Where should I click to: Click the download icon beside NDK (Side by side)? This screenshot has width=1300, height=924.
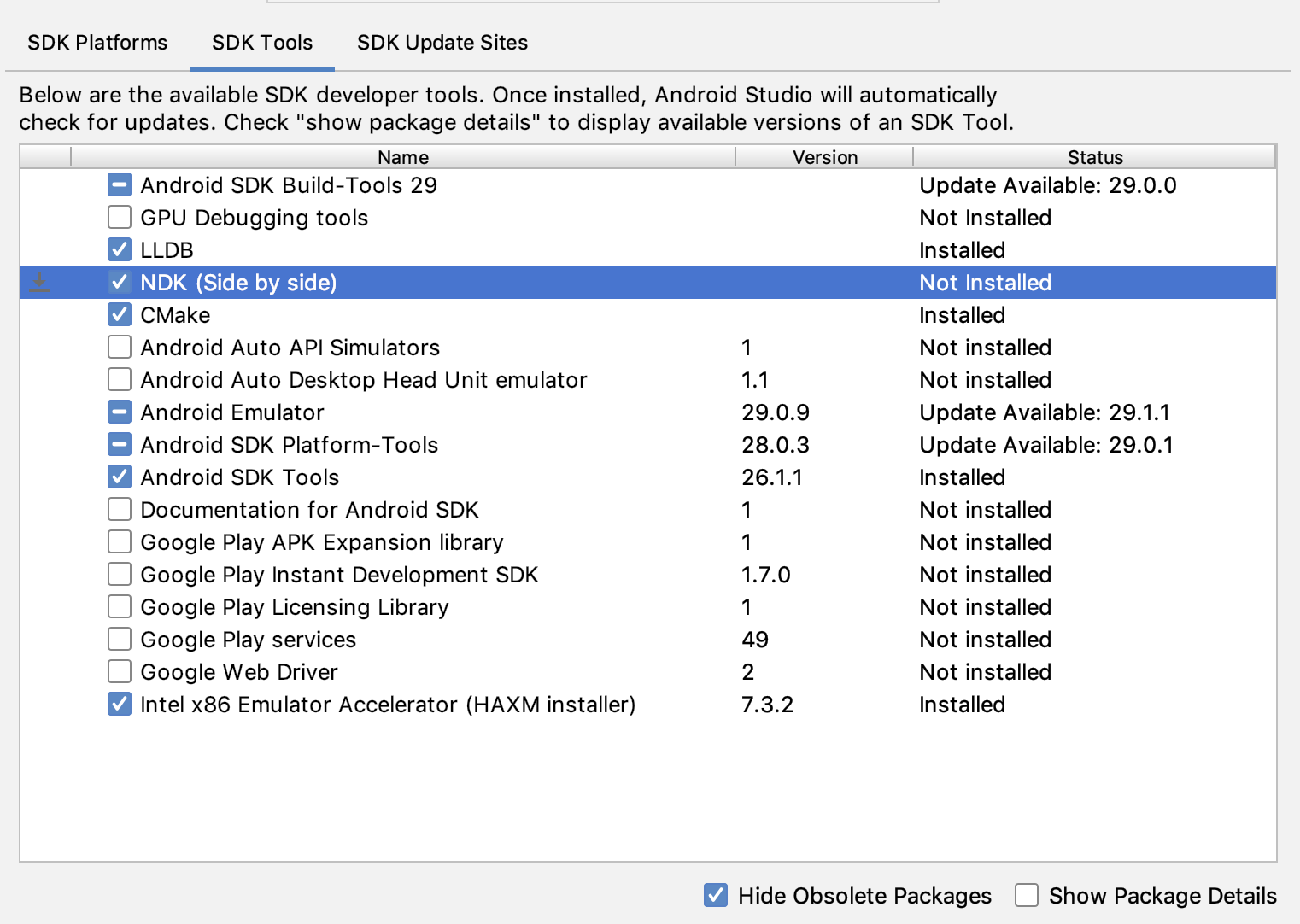tap(38, 282)
